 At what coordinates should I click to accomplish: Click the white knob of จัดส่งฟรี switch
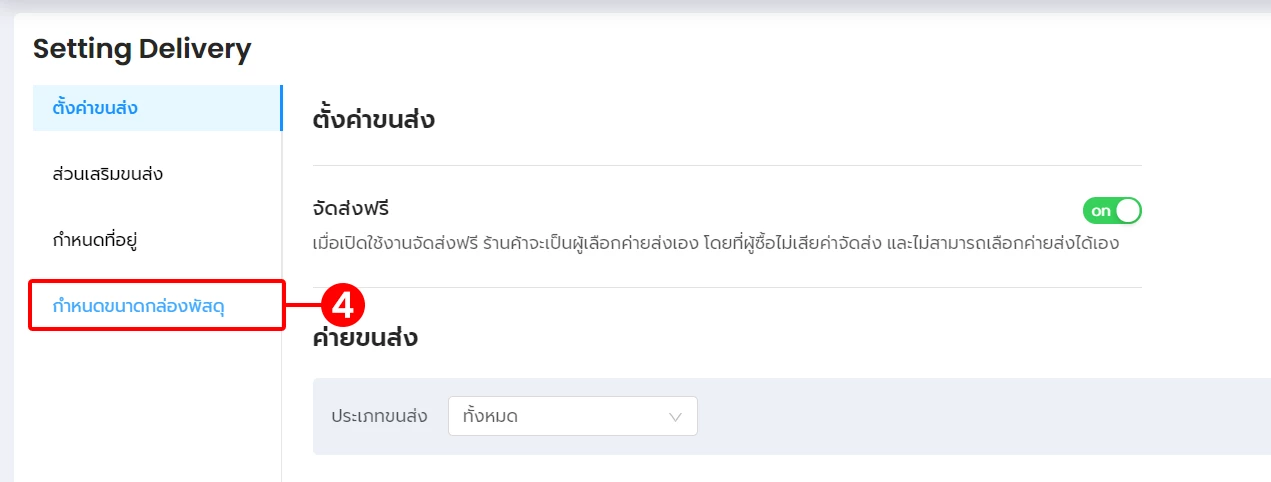click(1127, 211)
